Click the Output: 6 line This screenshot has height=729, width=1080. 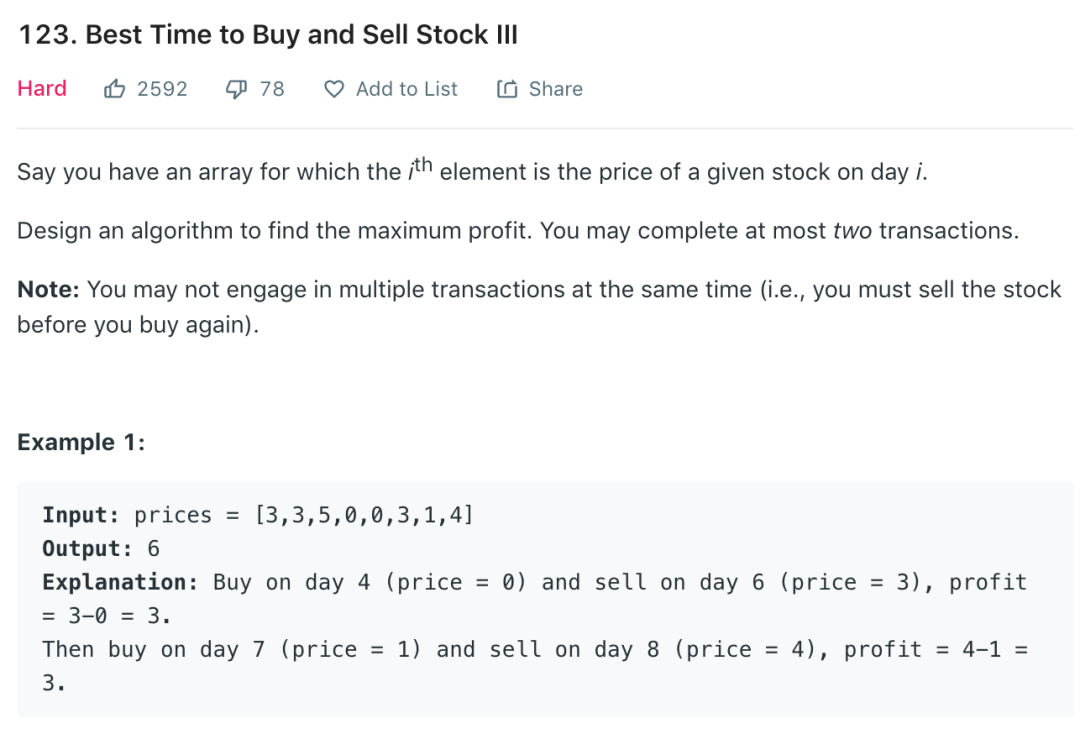click(101, 549)
